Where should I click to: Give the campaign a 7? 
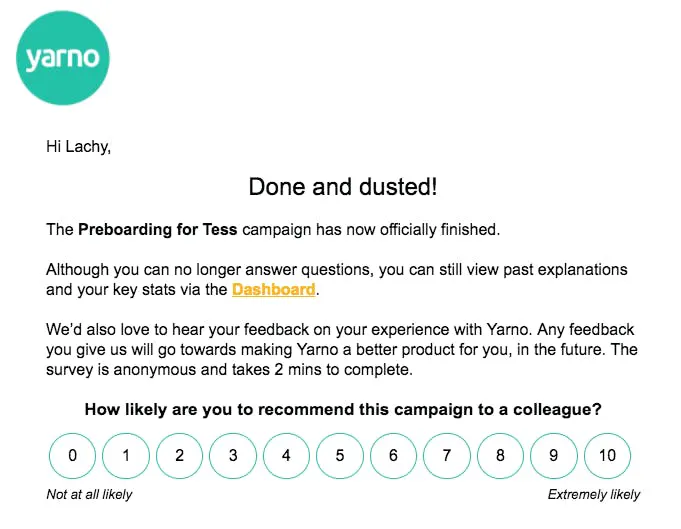[x=446, y=456]
